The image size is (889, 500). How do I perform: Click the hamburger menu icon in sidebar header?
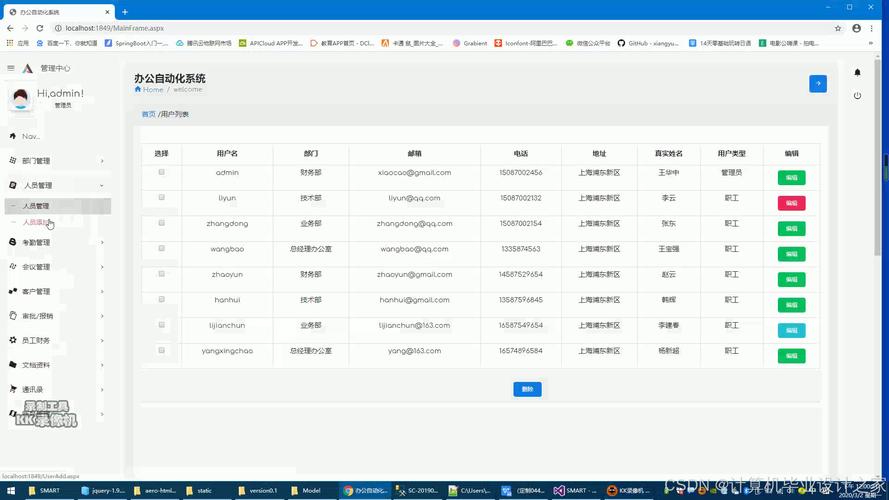11,68
